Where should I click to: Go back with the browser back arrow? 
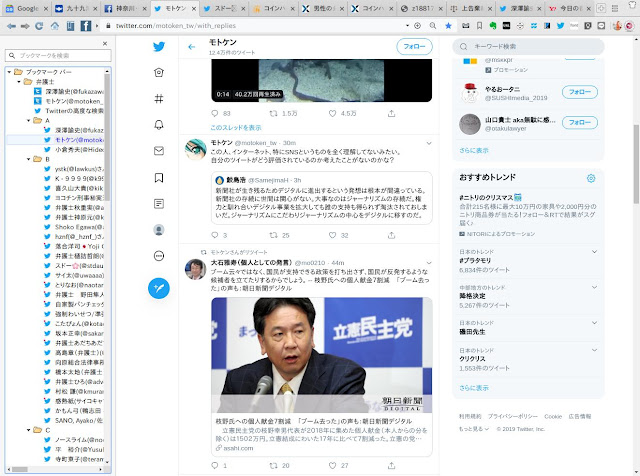(x=11, y=26)
